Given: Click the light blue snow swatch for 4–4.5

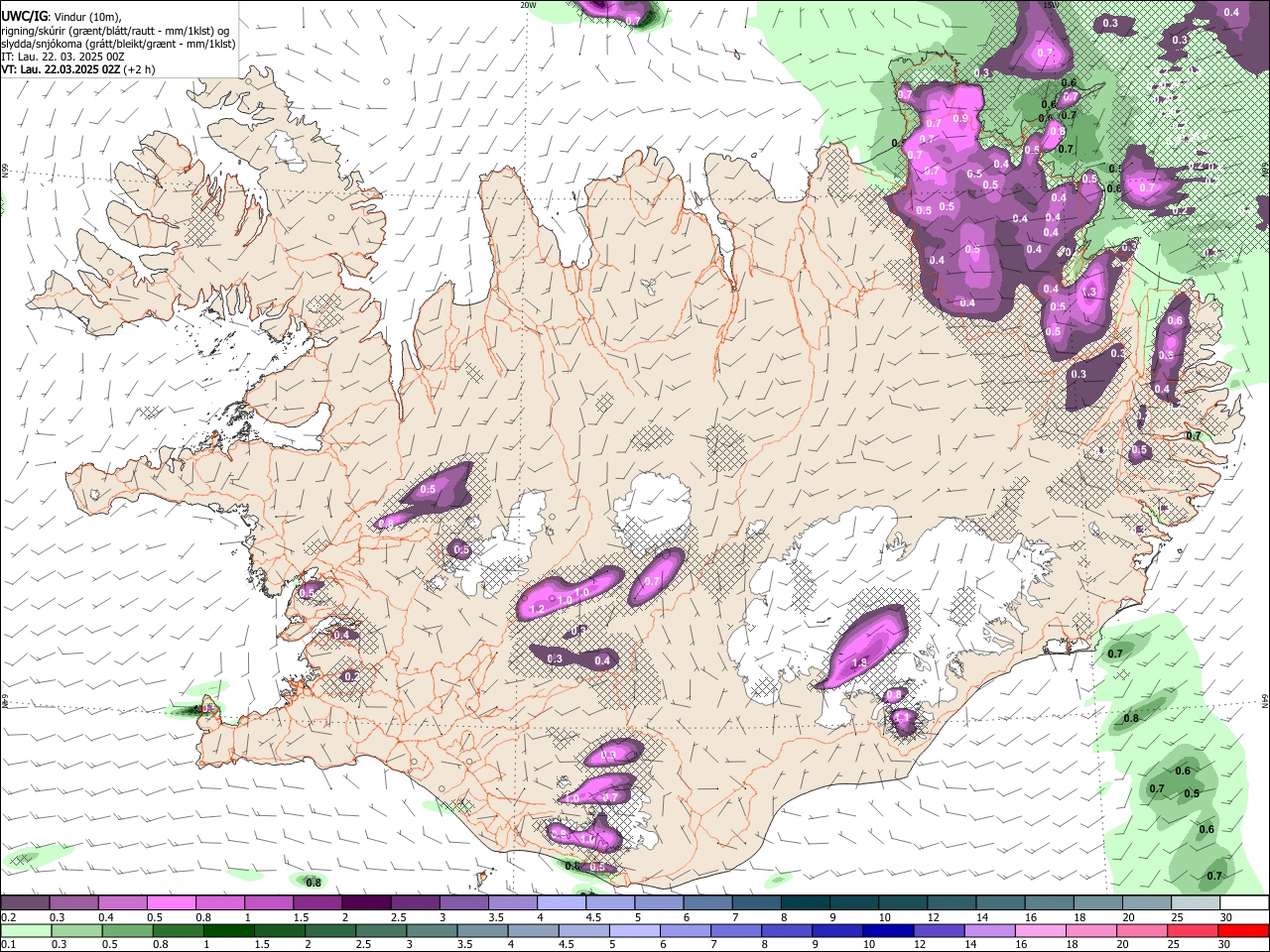Looking at the screenshot, I should pyautogui.click(x=562, y=903).
